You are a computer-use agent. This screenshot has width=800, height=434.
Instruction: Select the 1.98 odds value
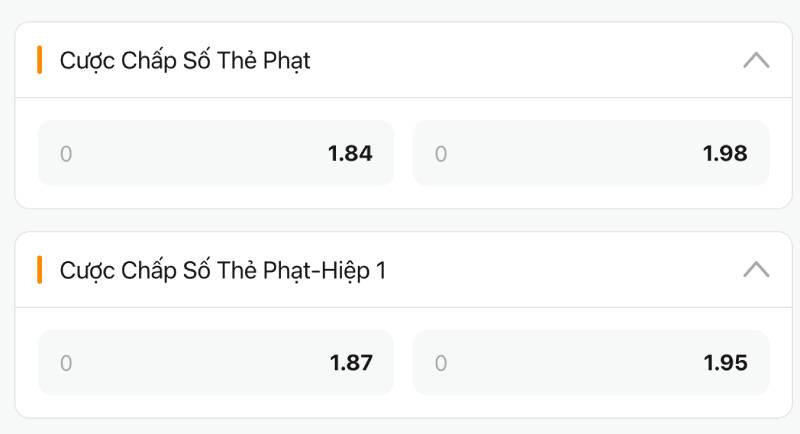(x=725, y=154)
